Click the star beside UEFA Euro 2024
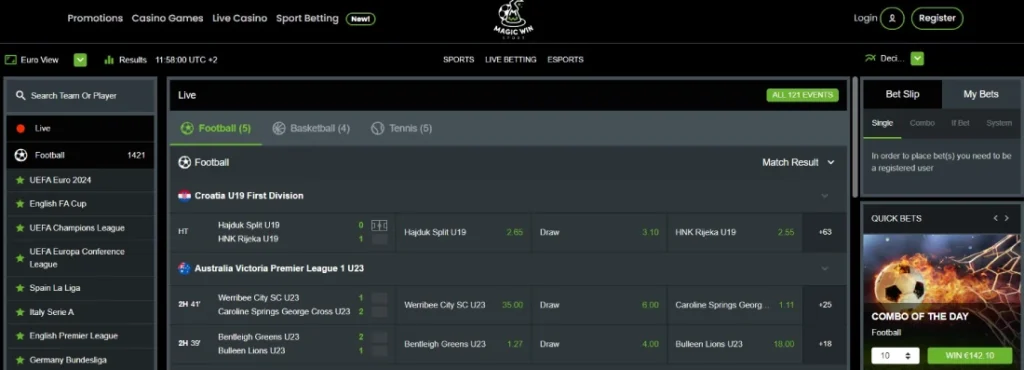1024x370 pixels. [20, 180]
